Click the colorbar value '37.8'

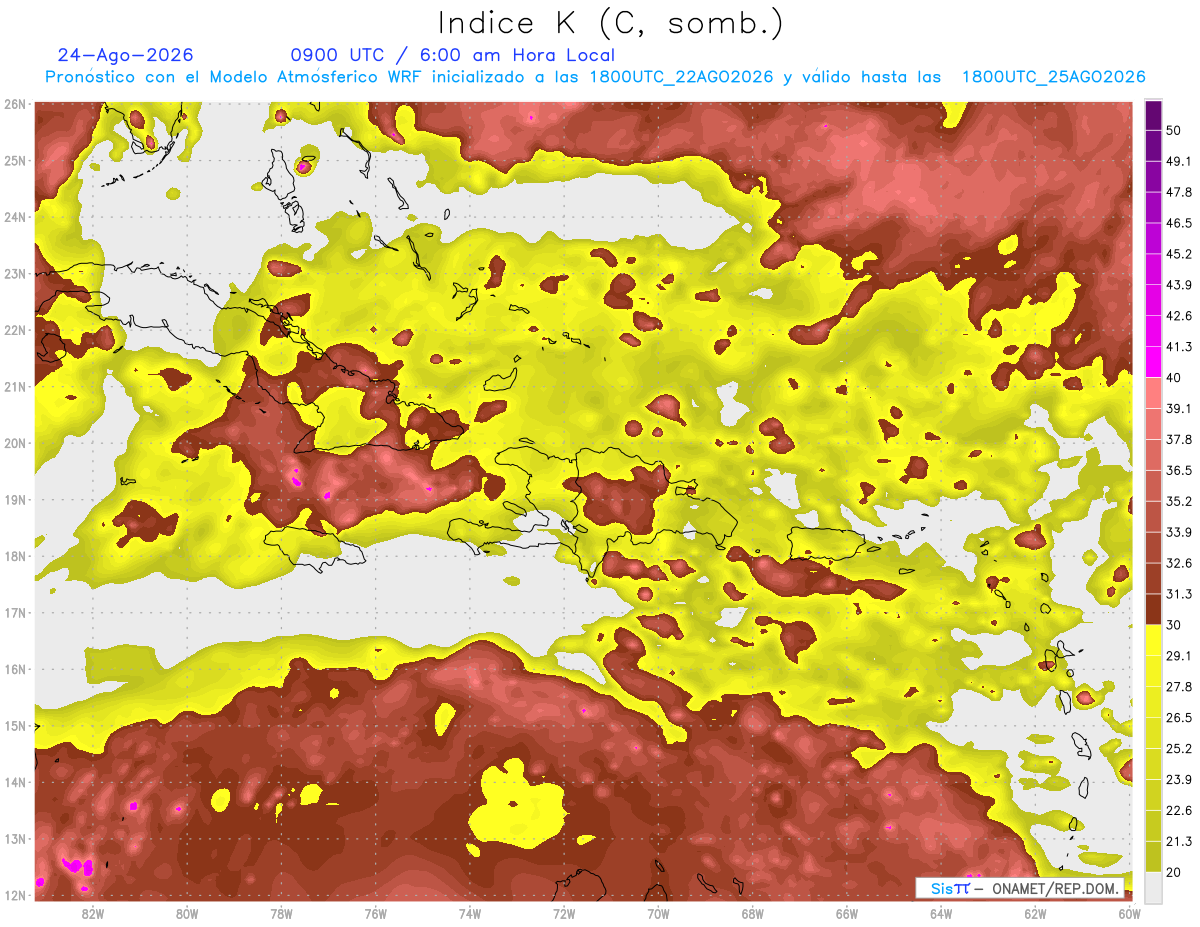1180,439
